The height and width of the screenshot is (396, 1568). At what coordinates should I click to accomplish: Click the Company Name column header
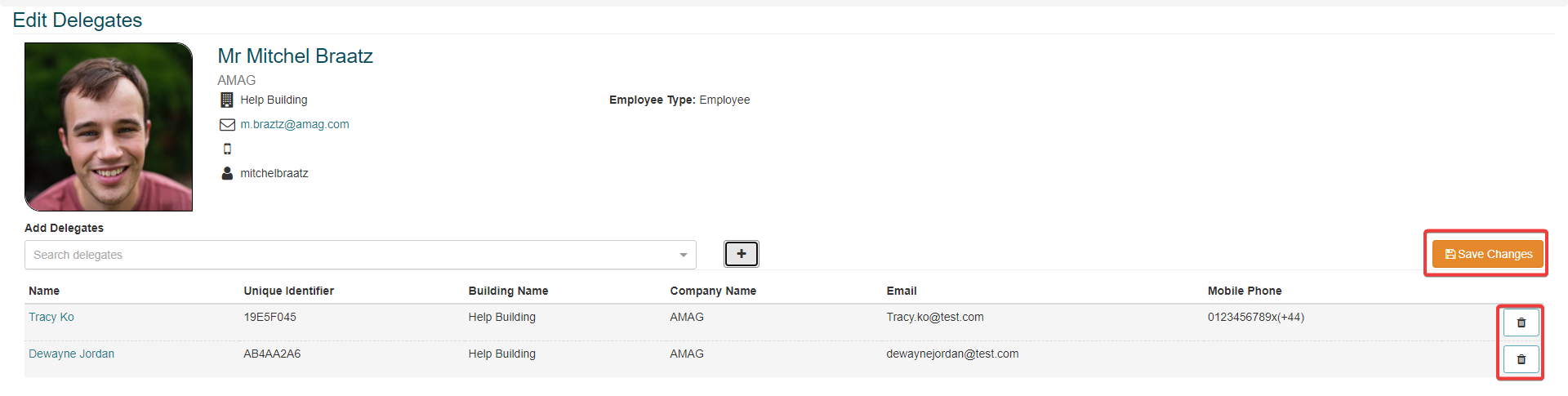pos(713,291)
